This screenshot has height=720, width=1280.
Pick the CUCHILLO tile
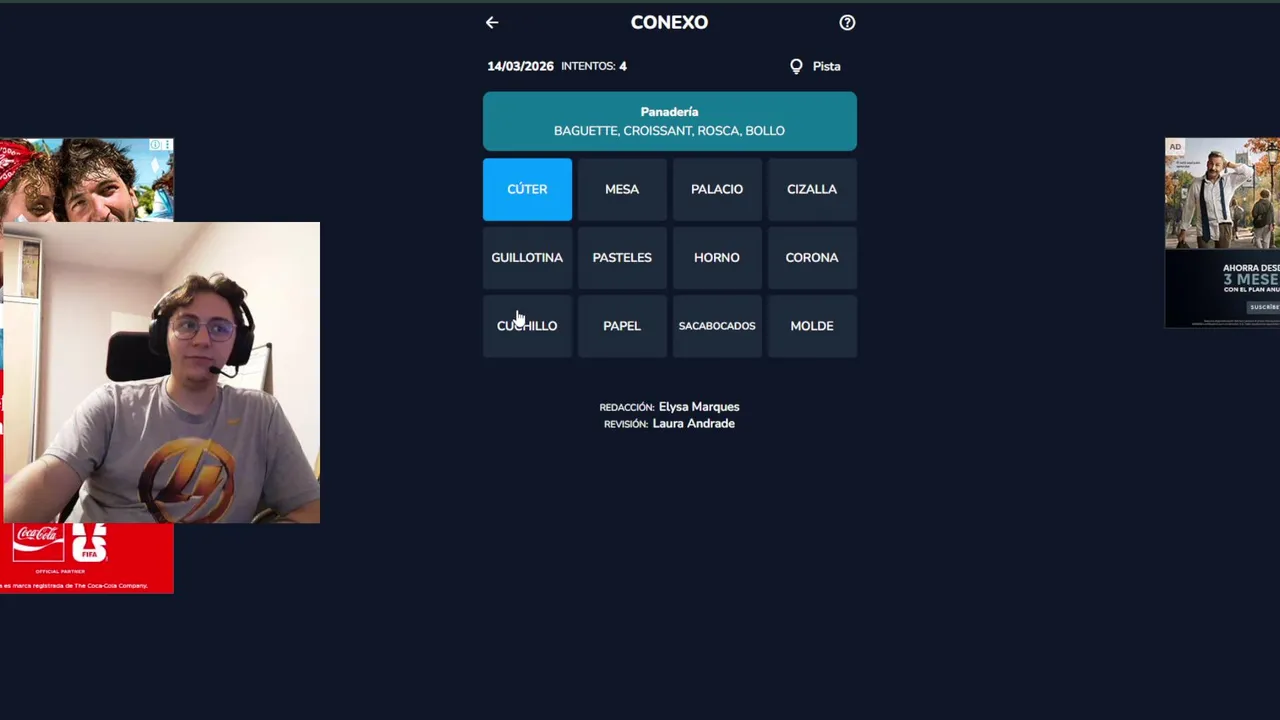tap(527, 325)
